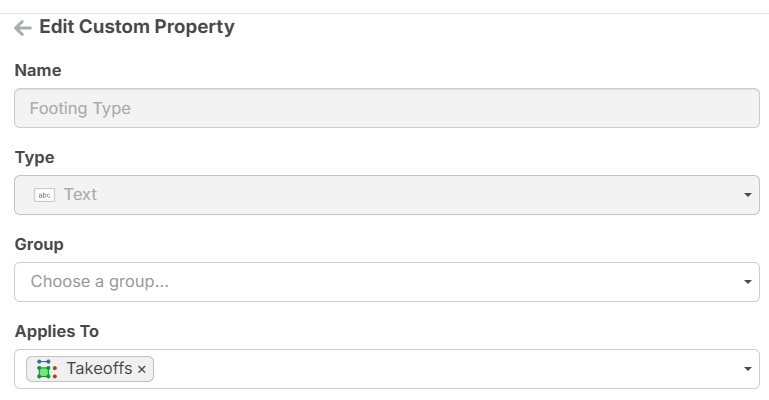Remove the Takeoffs tag with its ×

click(x=142, y=370)
